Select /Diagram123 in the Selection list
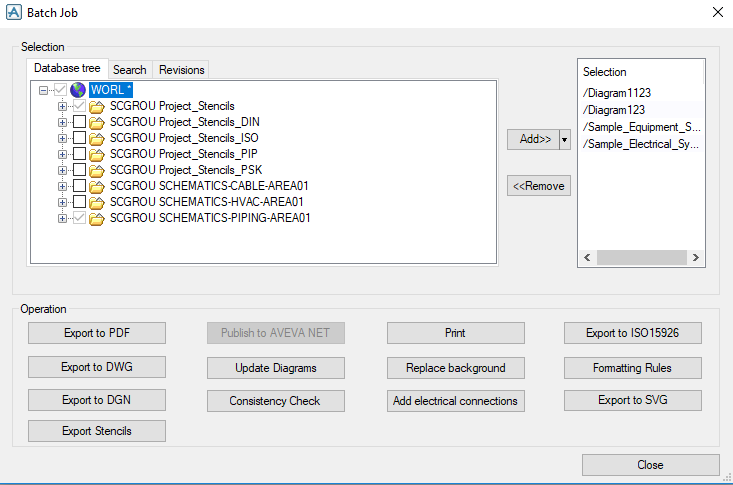 point(614,110)
